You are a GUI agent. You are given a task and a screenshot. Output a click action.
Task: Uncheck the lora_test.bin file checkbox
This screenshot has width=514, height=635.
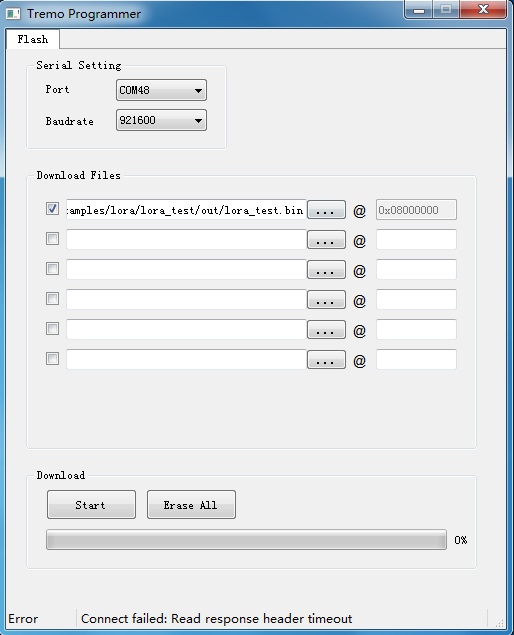pyautogui.click(x=52, y=209)
